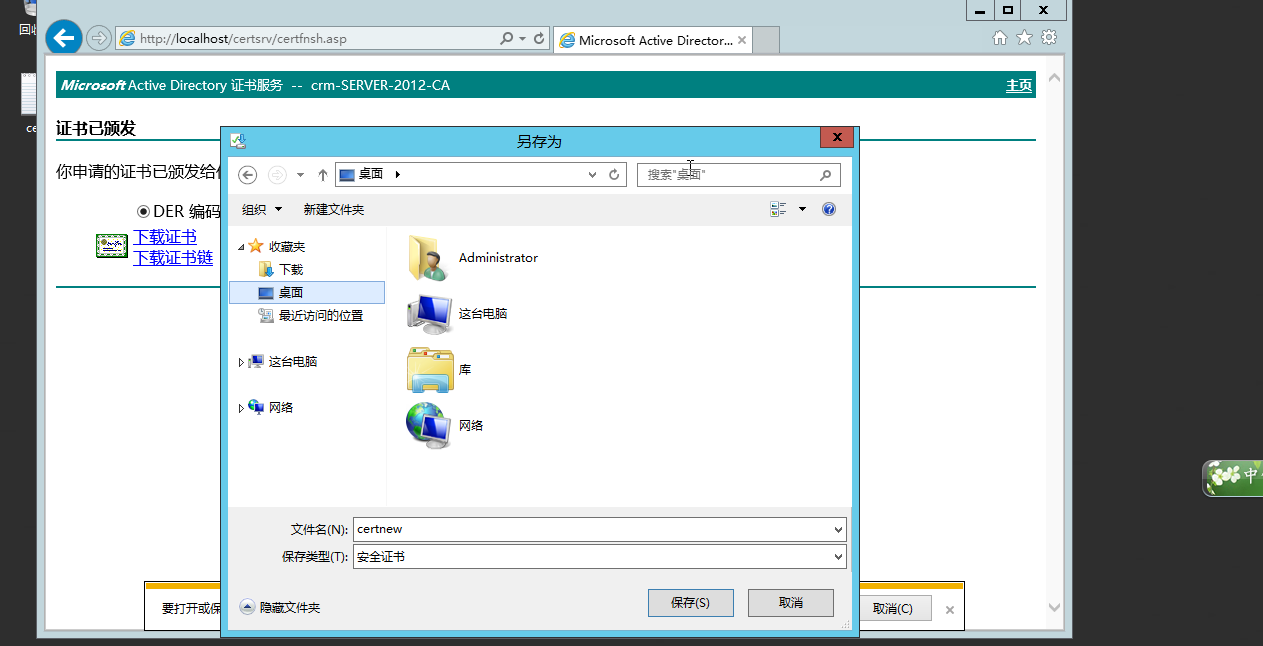Click 取消(C) in the IE download bar
Viewport: 1263px width, 646px height.
point(893,609)
